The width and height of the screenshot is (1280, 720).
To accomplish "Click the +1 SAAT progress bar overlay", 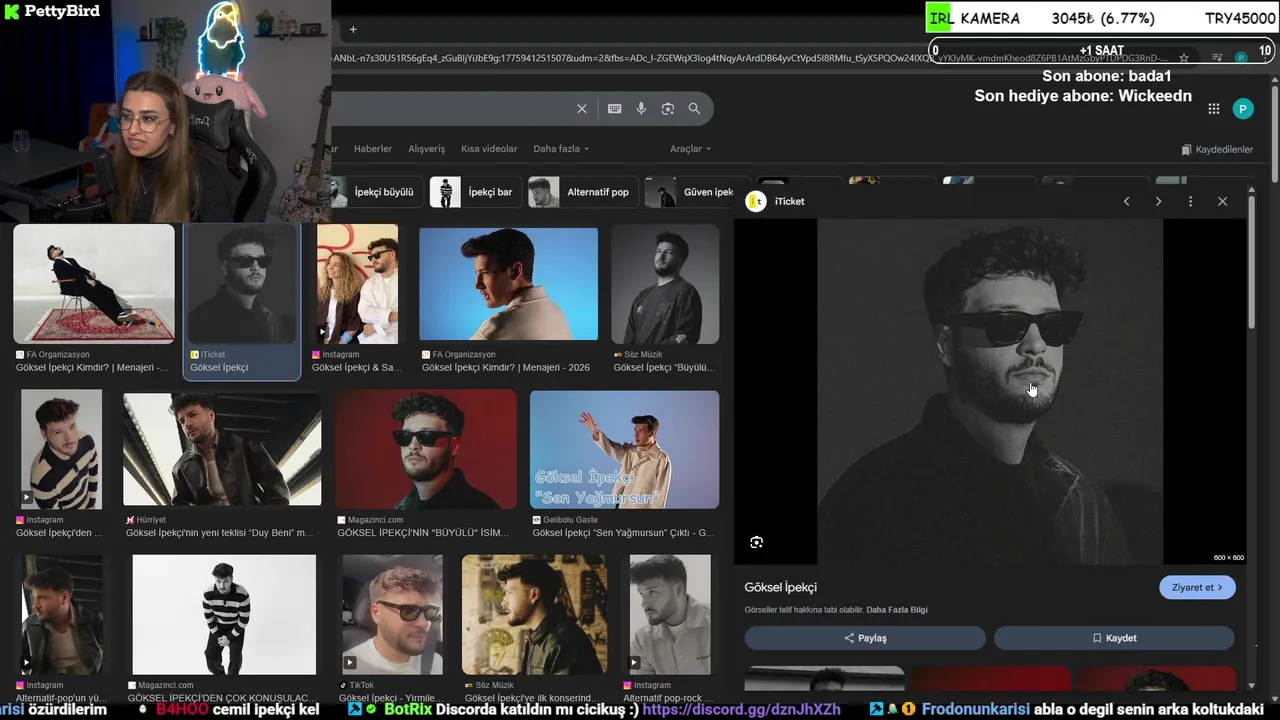I will tap(1101, 50).
